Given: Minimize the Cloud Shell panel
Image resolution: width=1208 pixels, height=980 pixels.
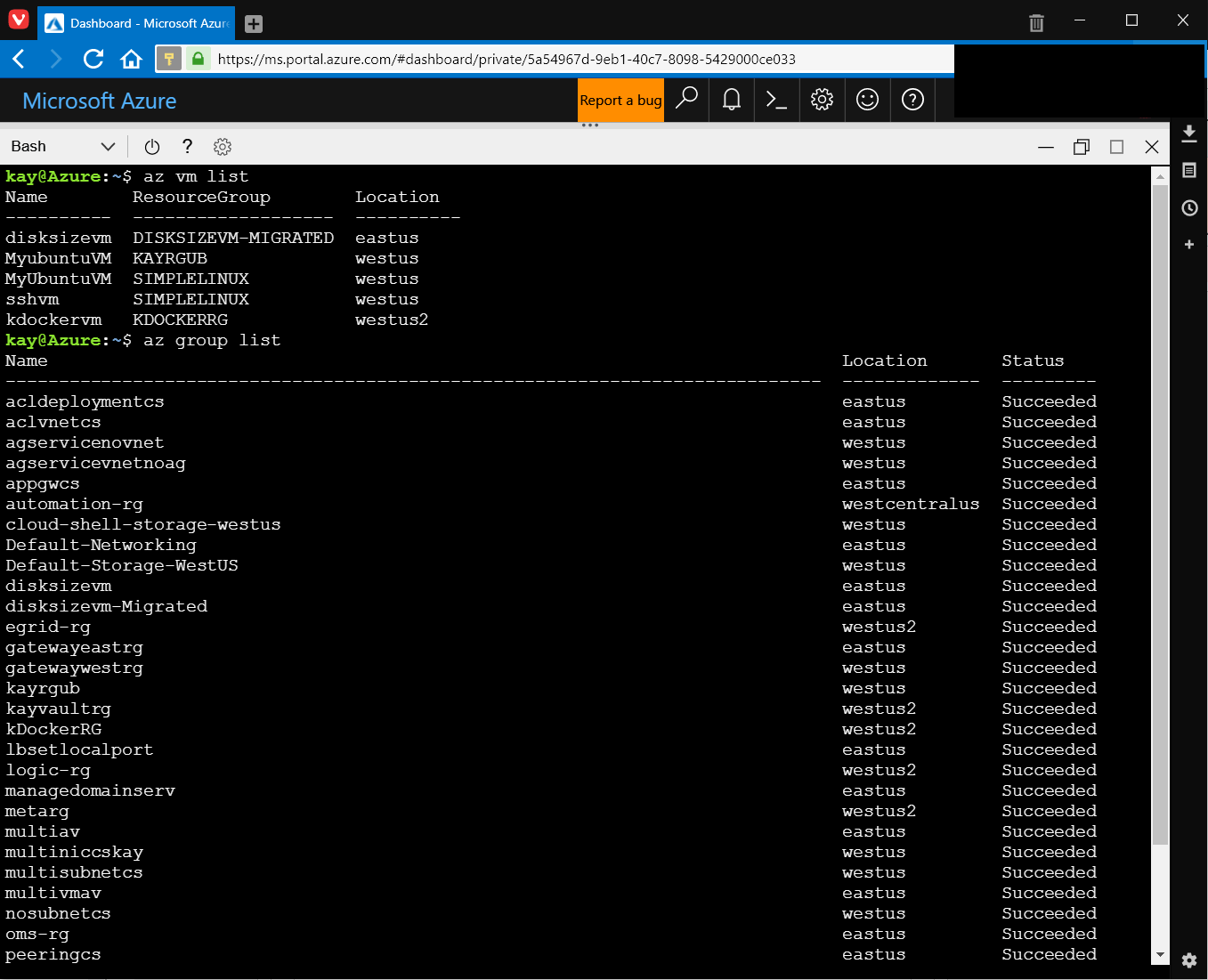Looking at the screenshot, I should pos(1046,146).
